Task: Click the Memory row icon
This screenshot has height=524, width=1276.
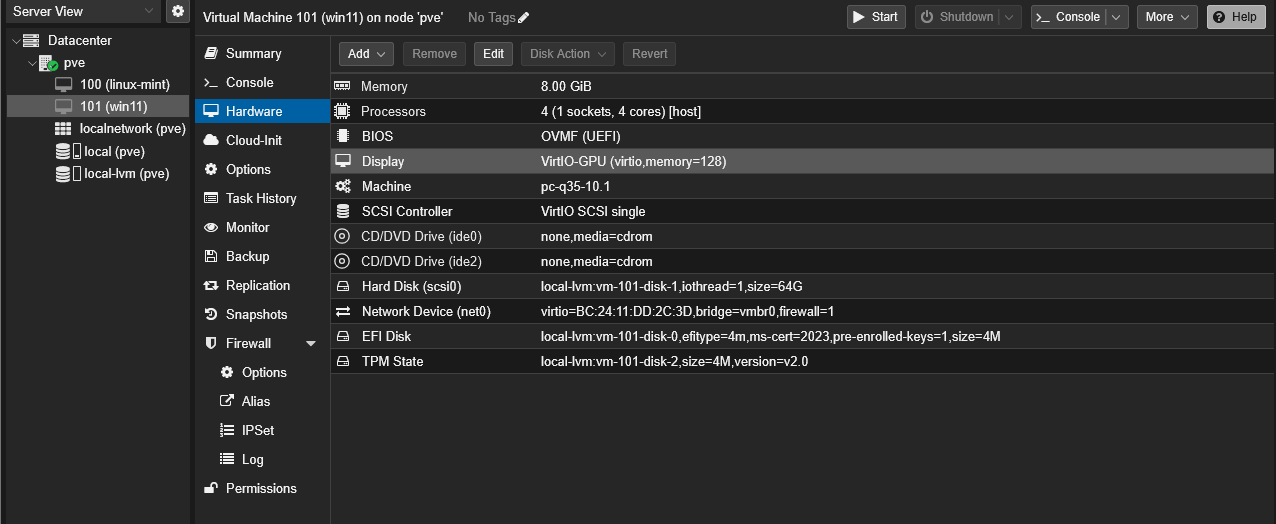Action: click(343, 87)
